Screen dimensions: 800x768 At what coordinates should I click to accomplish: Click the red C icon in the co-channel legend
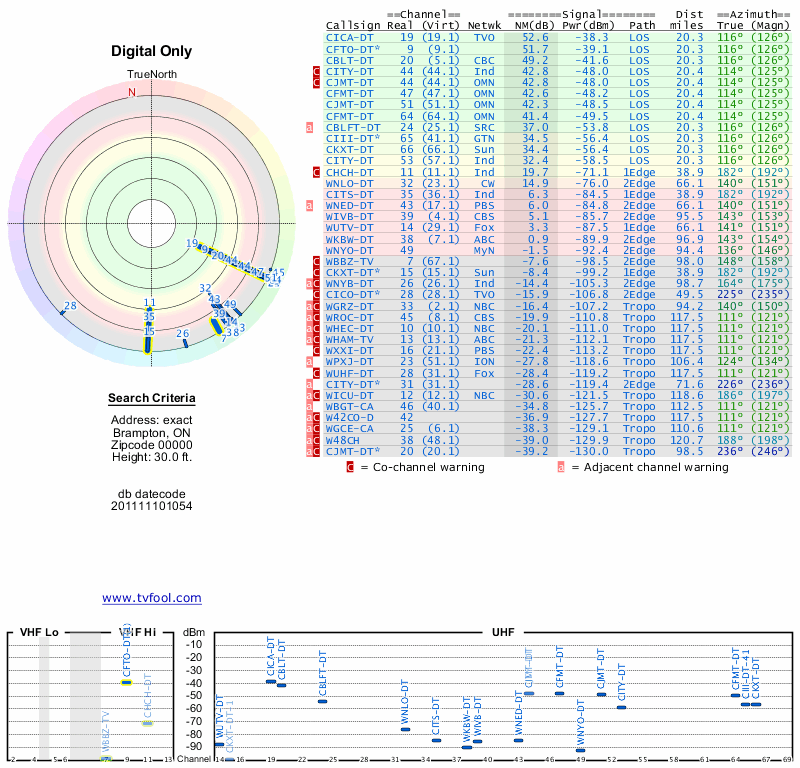point(350,467)
